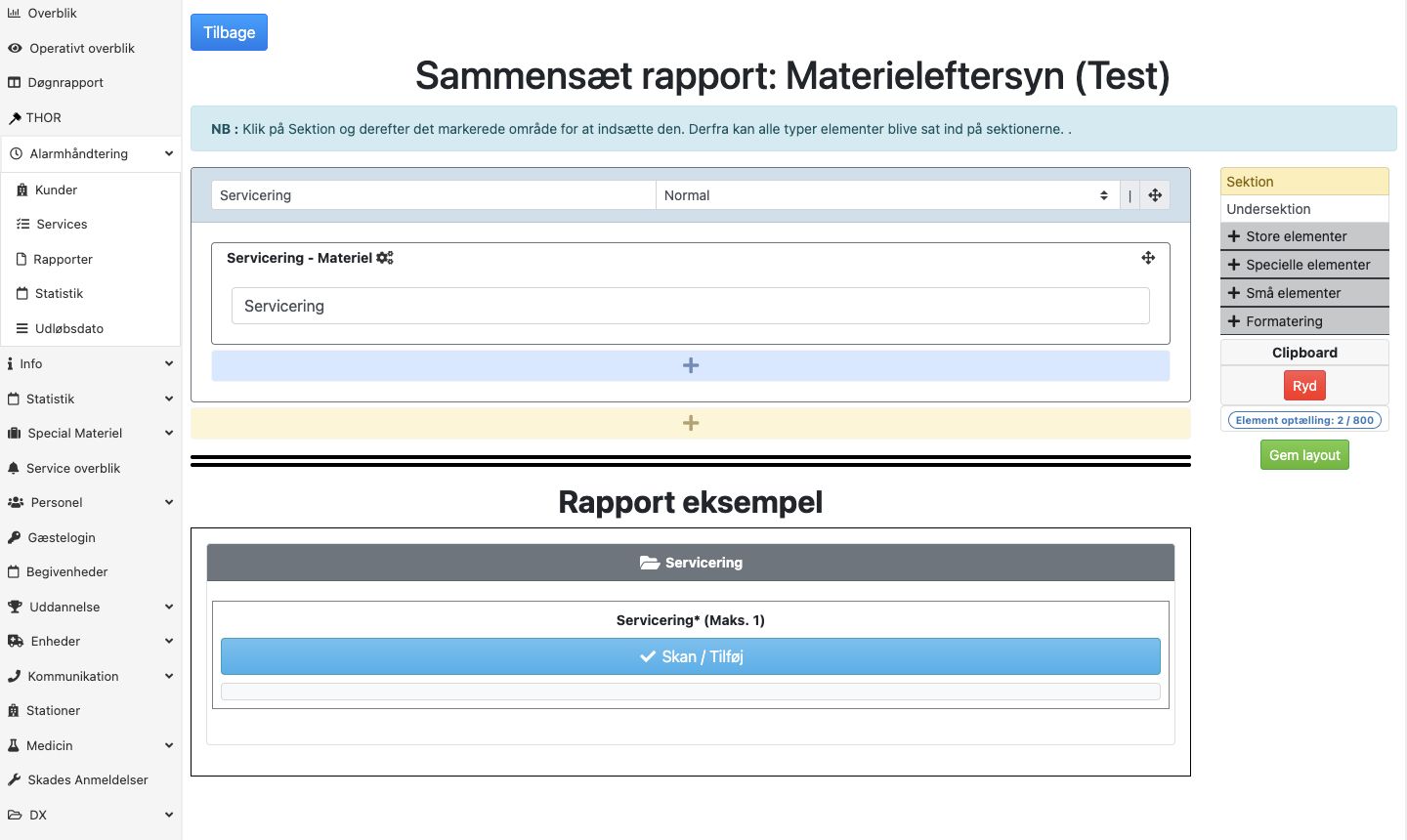Click the Servicering element text field
This screenshot has height=840, width=1407.
coord(691,306)
